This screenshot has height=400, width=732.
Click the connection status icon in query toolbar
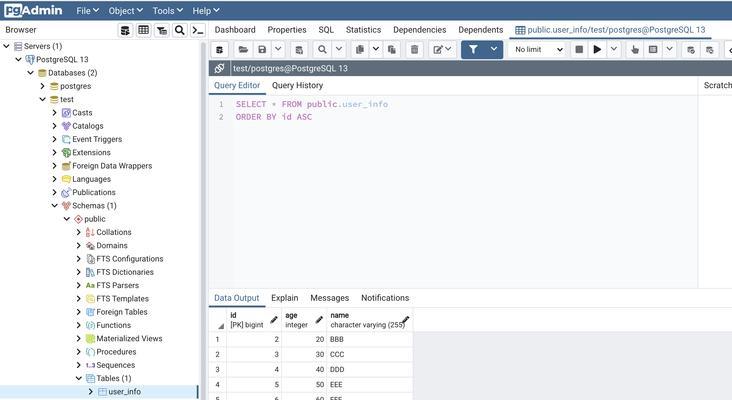tap(219, 49)
